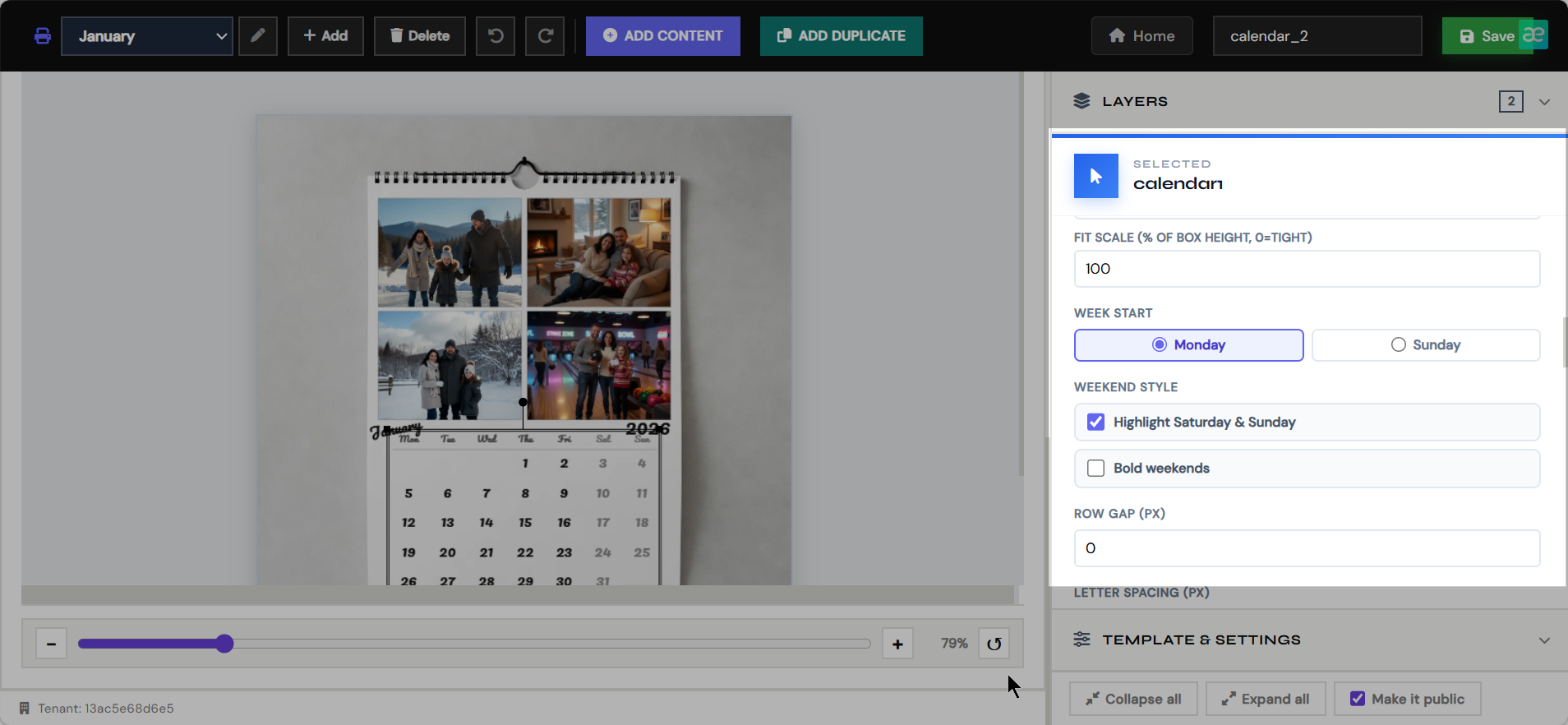Select Sunday as week start
Image resolution: width=1568 pixels, height=725 pixels.
1426,345
